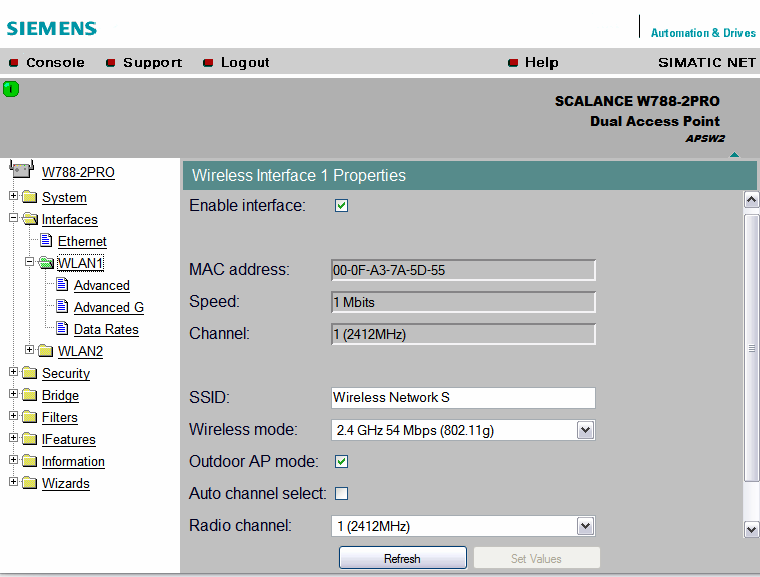
Task: Expand the Security tree node
Action: 14,371
